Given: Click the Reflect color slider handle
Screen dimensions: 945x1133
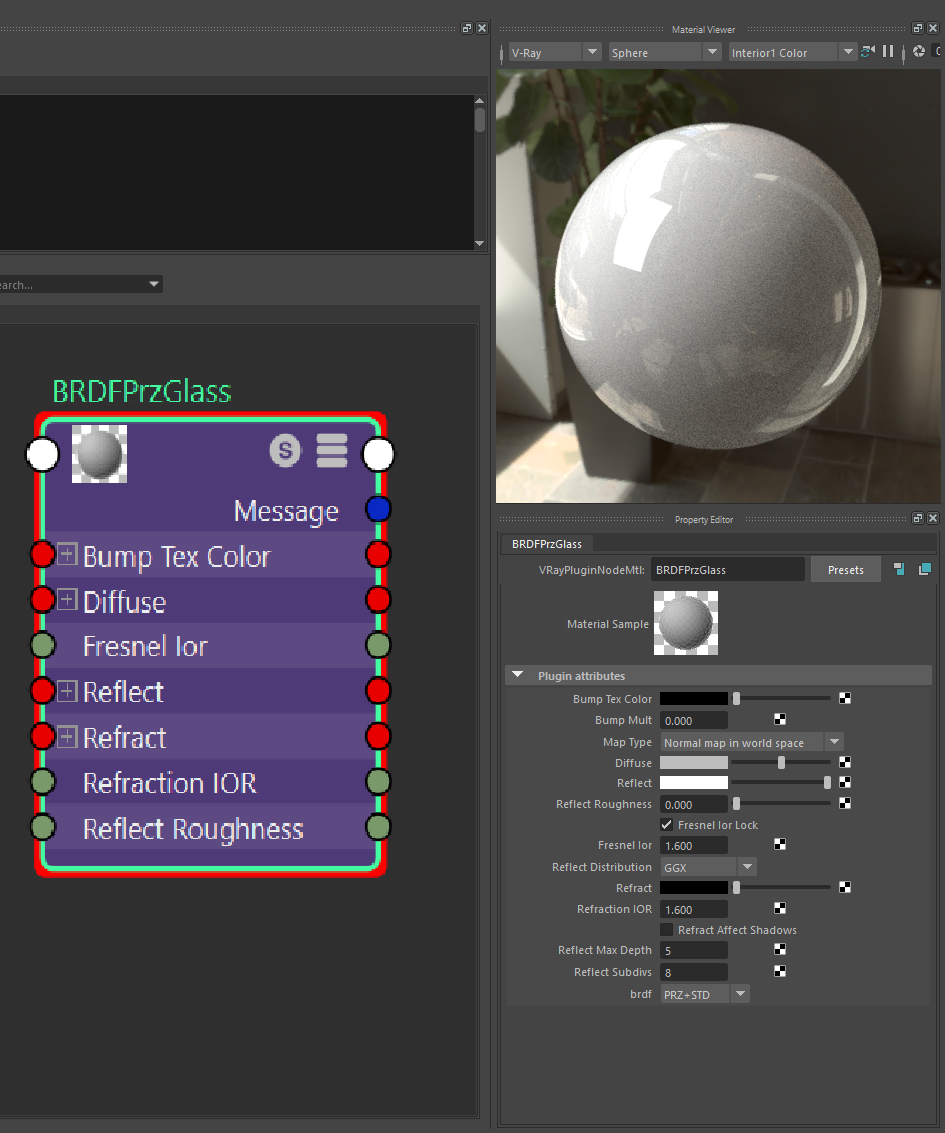Looking at the screenshot, I should (x=827, y=783).
